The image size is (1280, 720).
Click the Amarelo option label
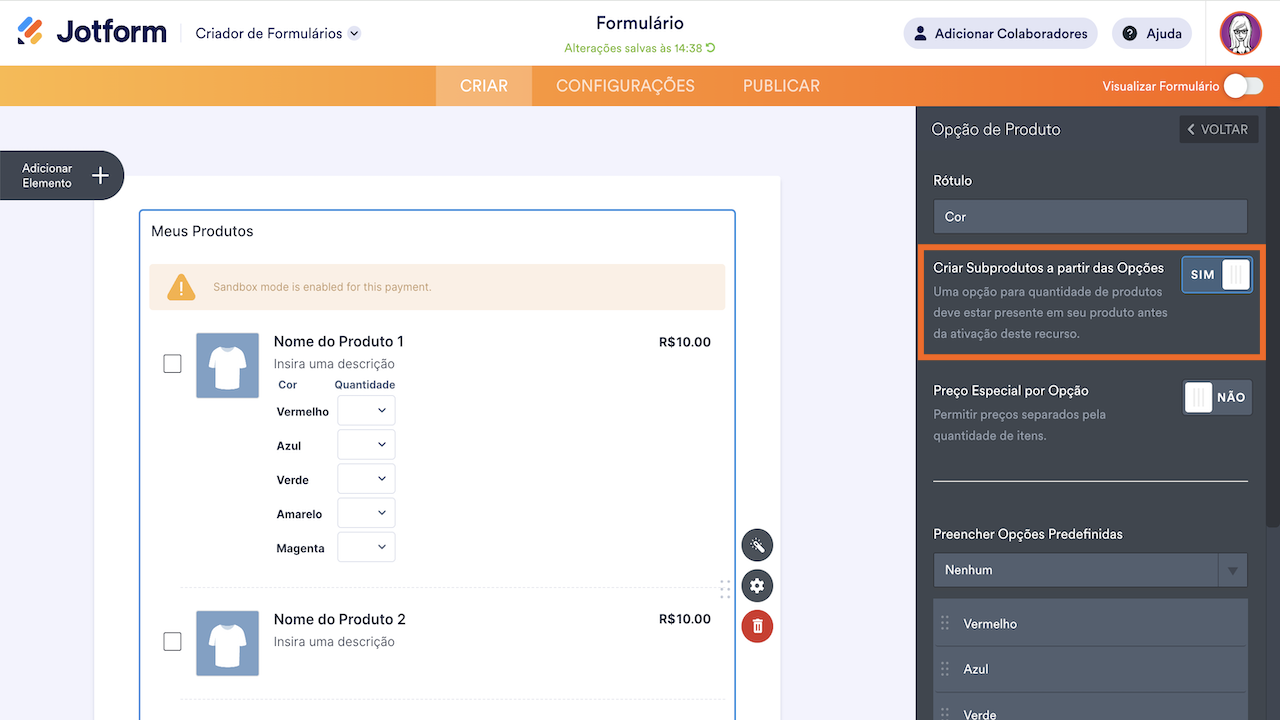coord(299,514)
